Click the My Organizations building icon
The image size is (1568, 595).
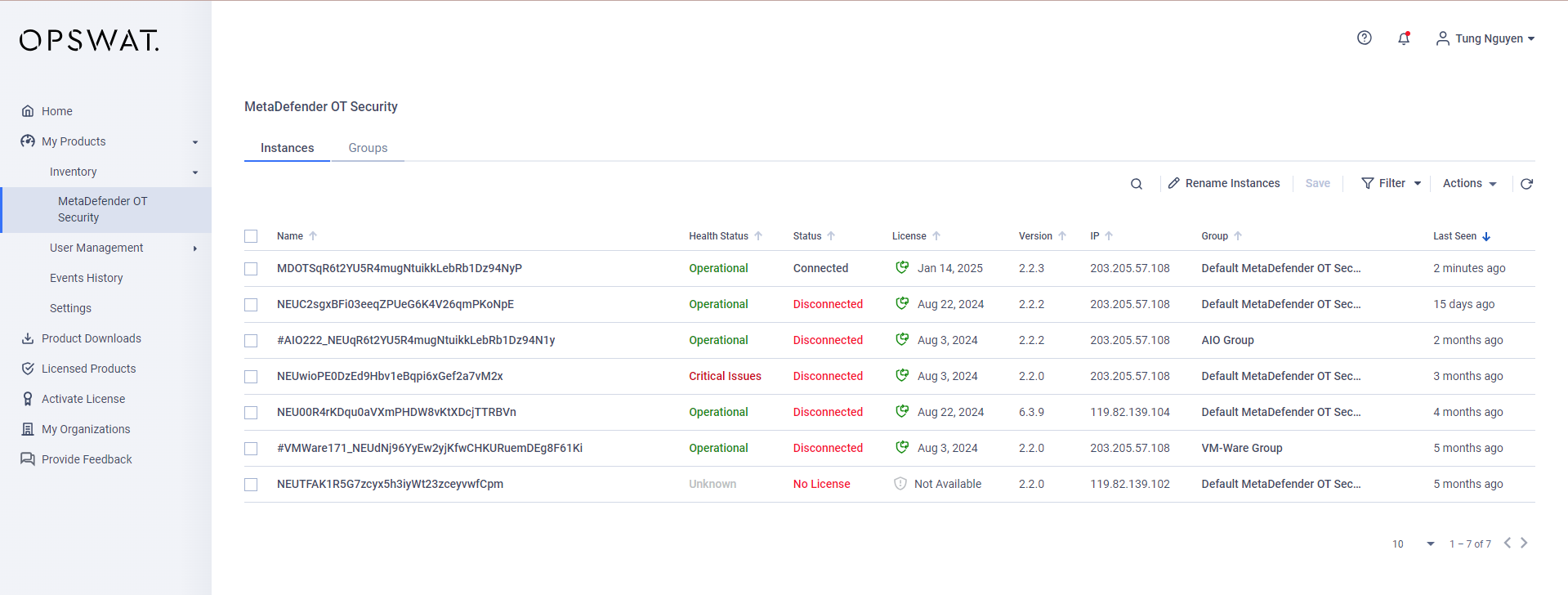coord(28,429)
